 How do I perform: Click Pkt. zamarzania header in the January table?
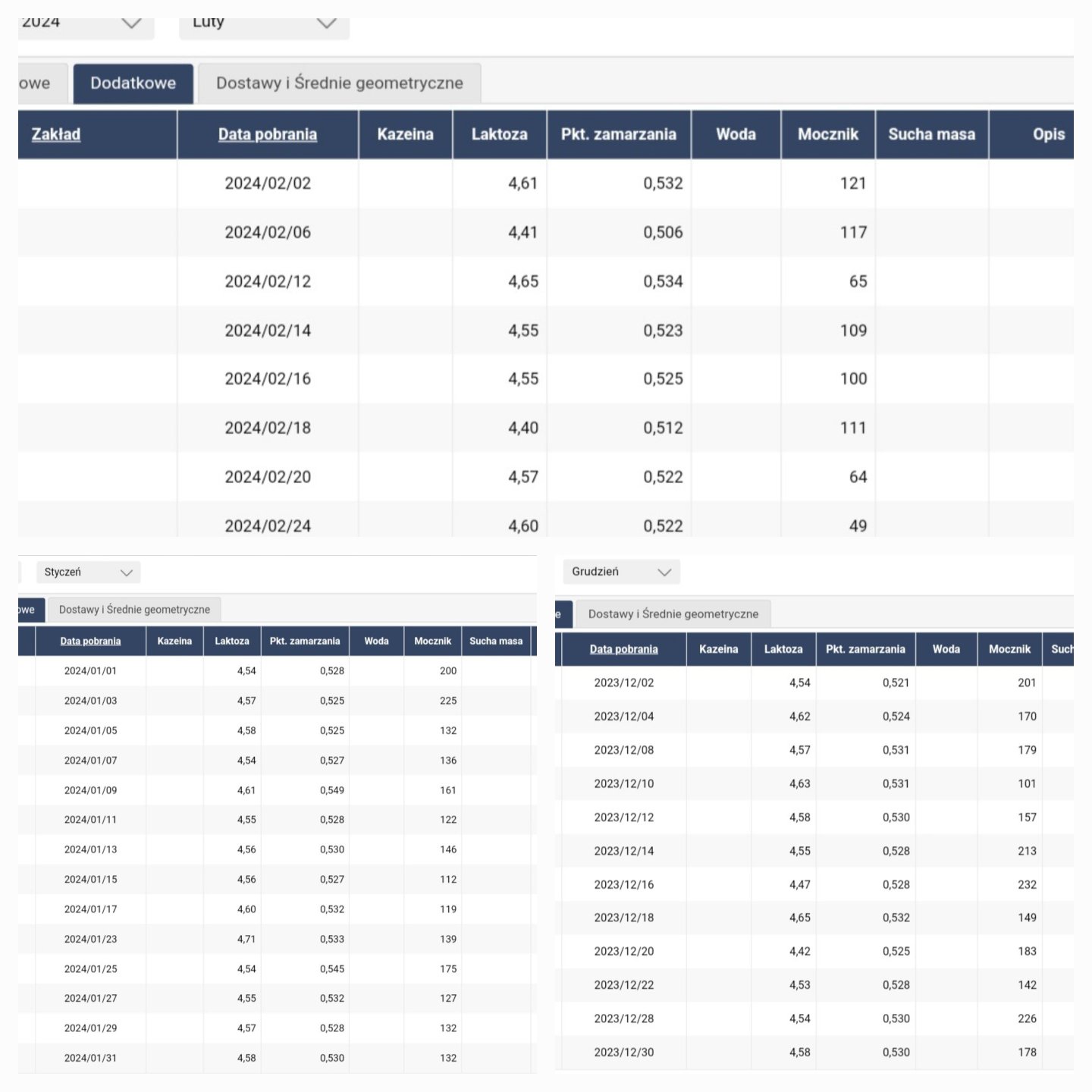(304, 642)
